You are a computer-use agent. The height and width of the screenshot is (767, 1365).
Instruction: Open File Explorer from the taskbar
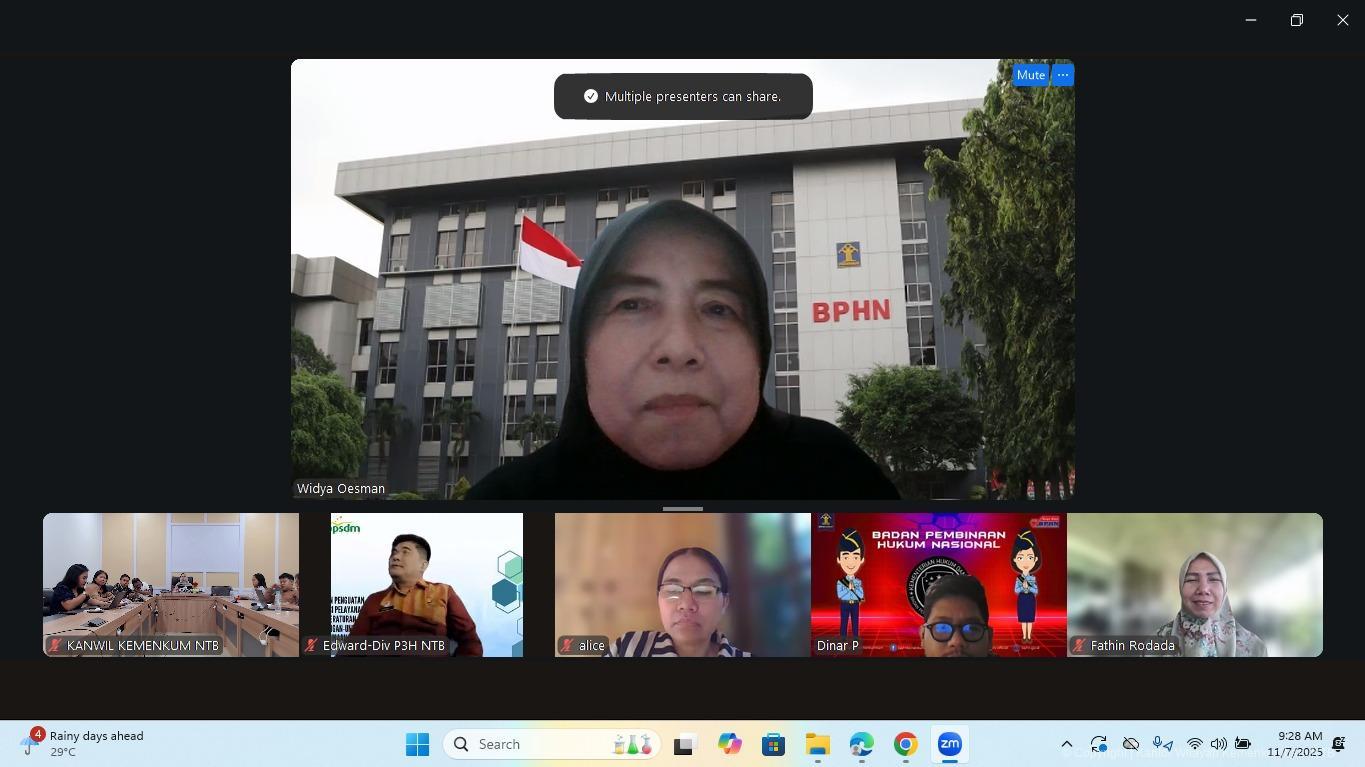click(817, 744)
